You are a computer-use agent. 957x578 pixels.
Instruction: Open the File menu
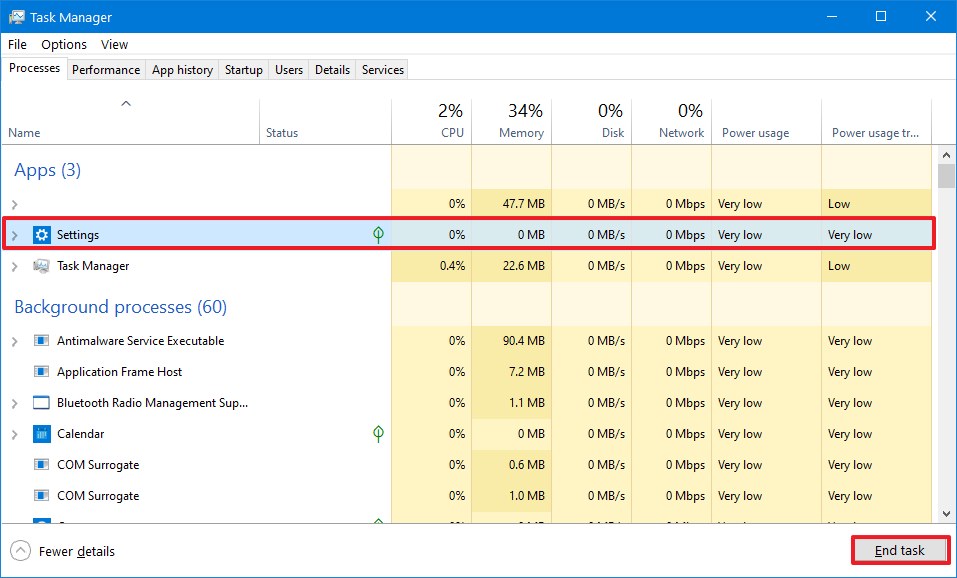[x=17, y=45]
